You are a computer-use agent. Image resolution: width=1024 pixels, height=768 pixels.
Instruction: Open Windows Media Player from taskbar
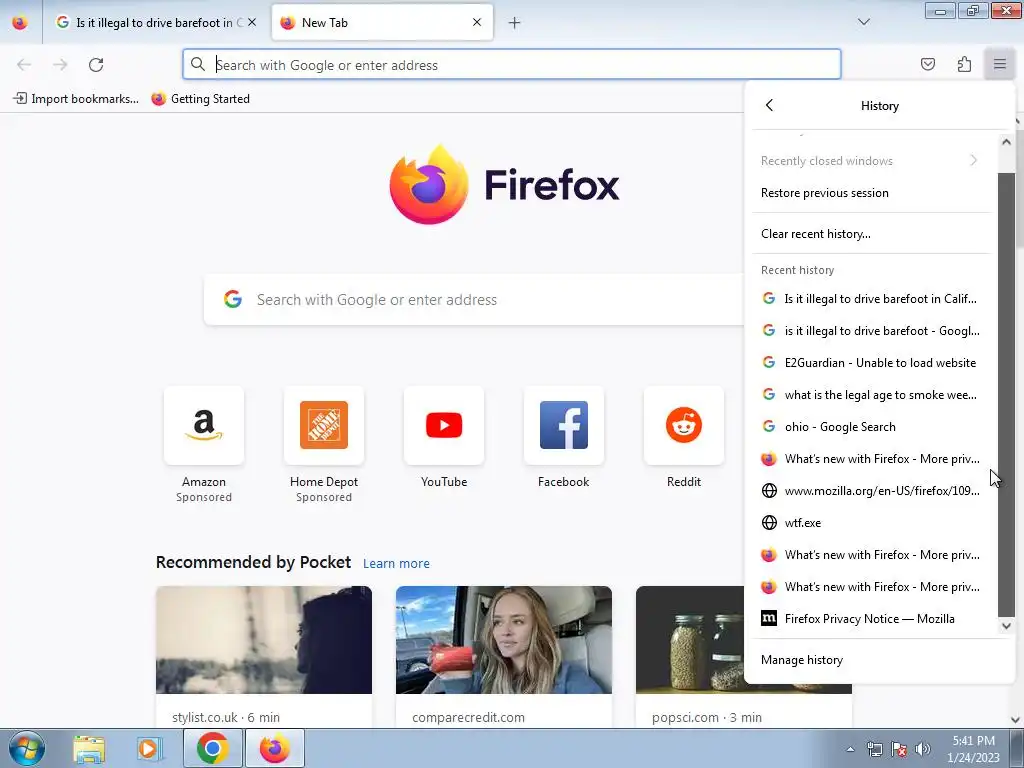[150, 748]
